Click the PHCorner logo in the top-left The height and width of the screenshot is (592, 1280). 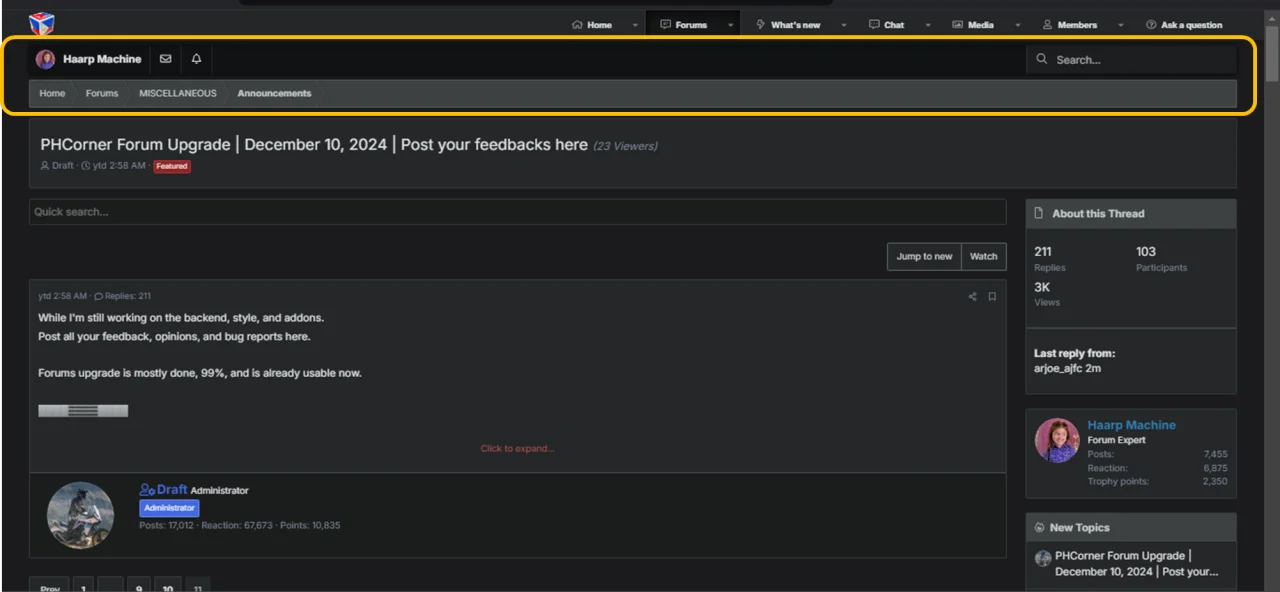click(41, 24)
